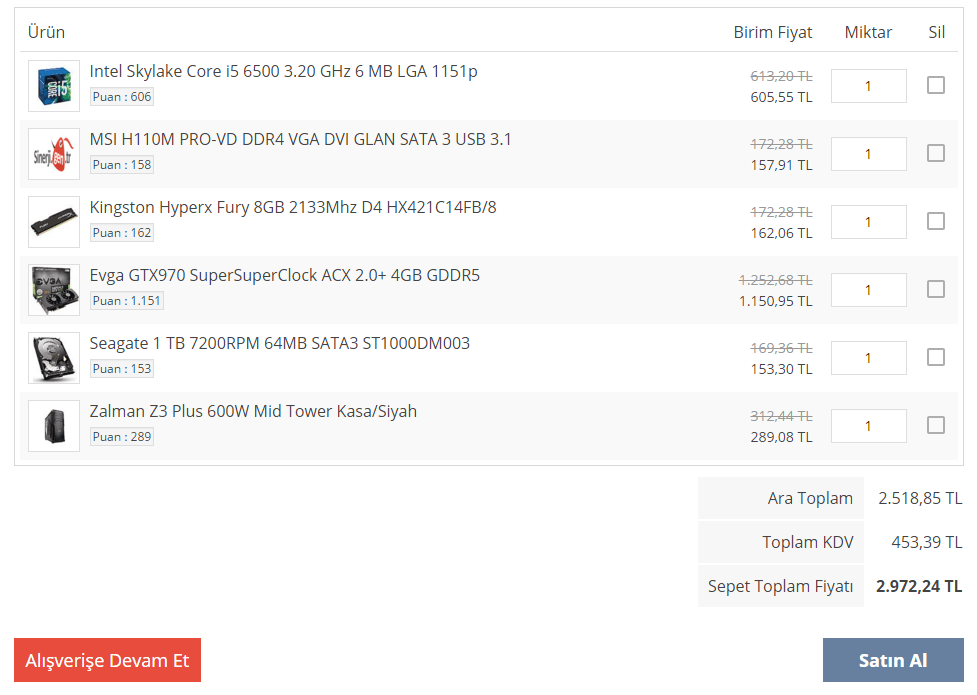
Task: Click the 162,06 TL discounted price
Action: pos(781,233)
